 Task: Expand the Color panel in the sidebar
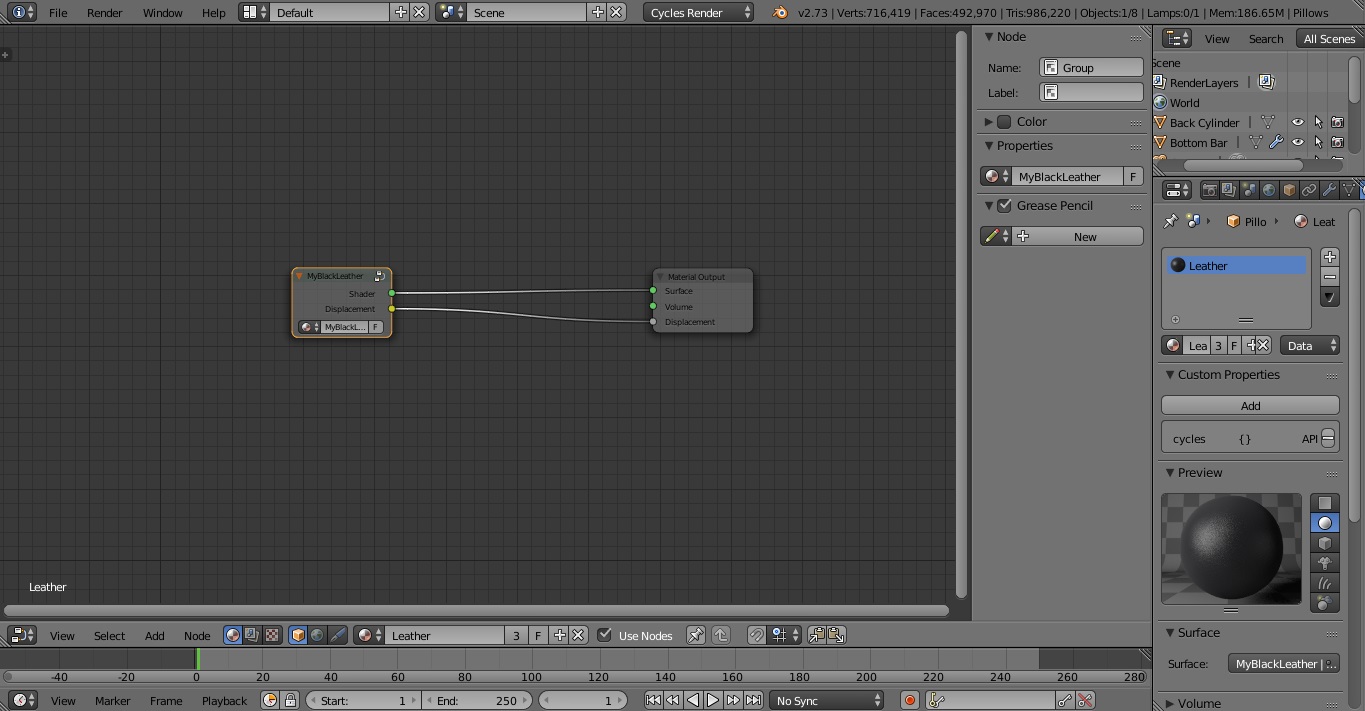[987, 121]
